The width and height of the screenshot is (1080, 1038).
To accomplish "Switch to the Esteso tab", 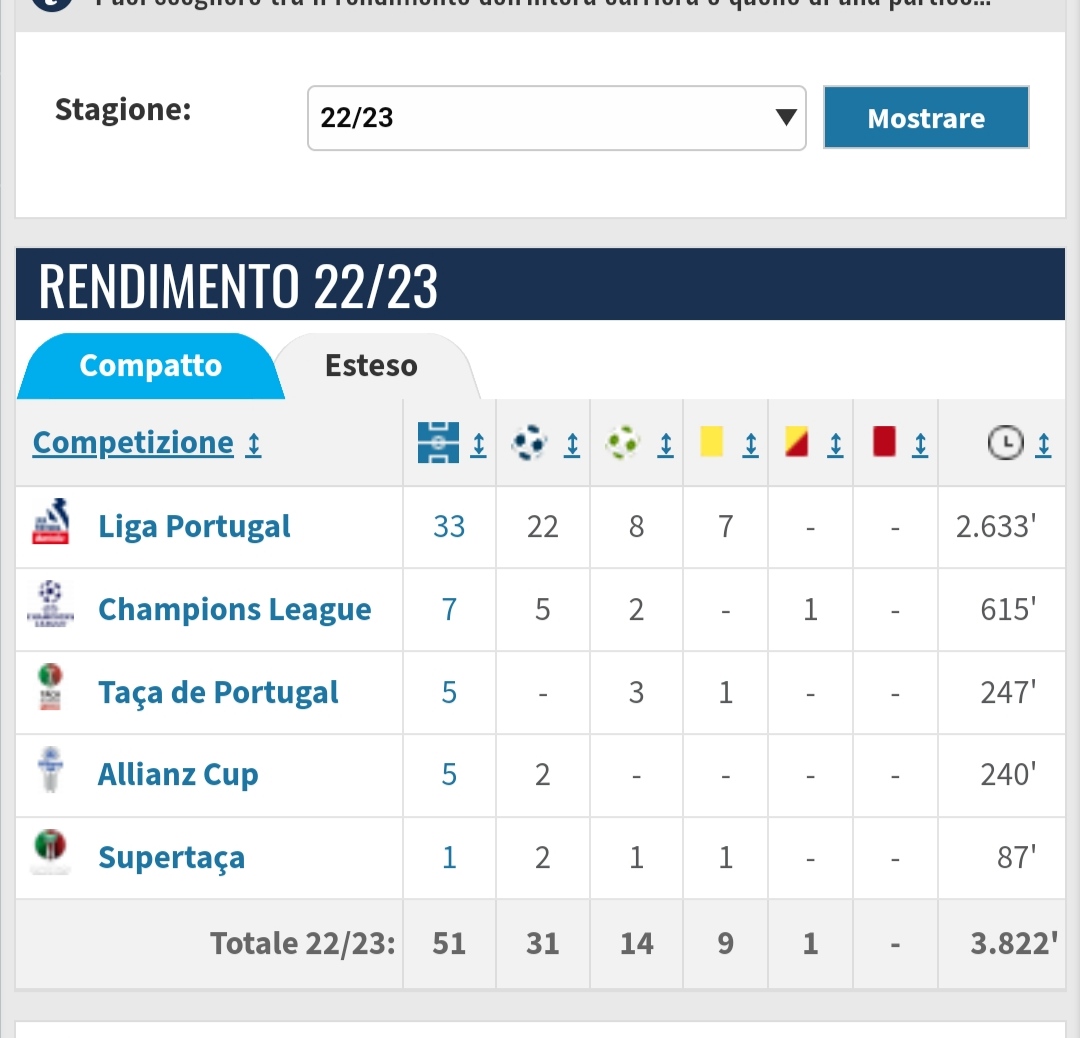I will 372,366.
